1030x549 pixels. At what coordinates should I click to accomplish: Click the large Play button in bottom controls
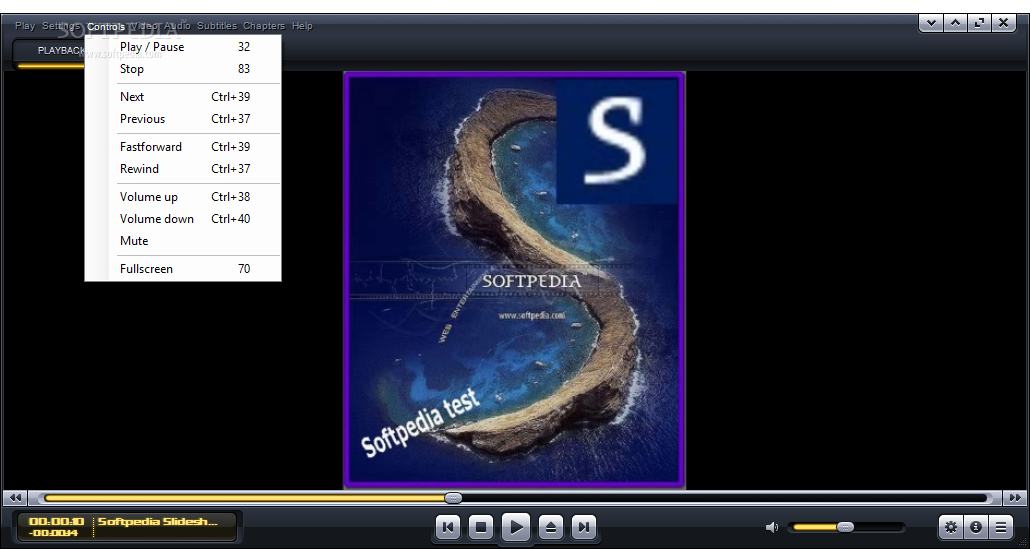pyautogui.click(x=516, y=527)
